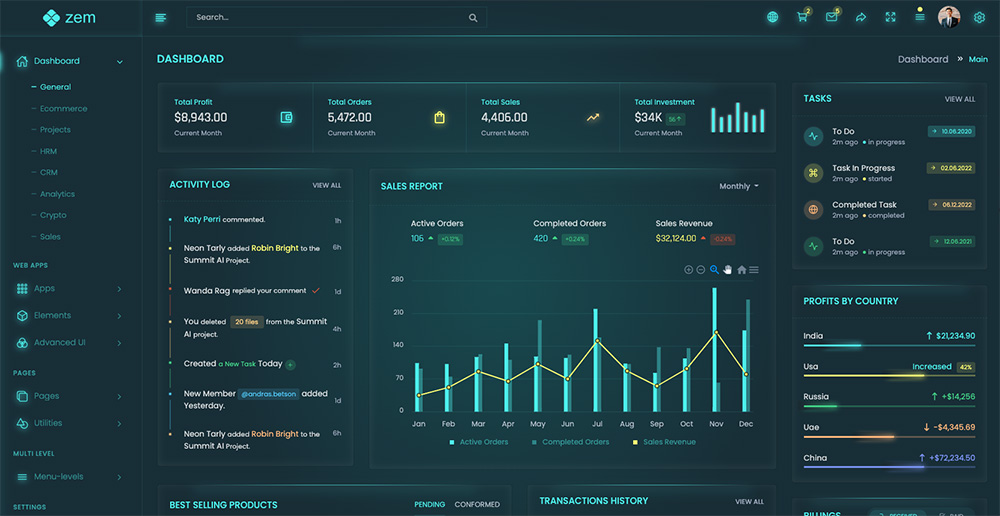
Task: Toggle Sales Revenue chart legend series
Action: 664,441
